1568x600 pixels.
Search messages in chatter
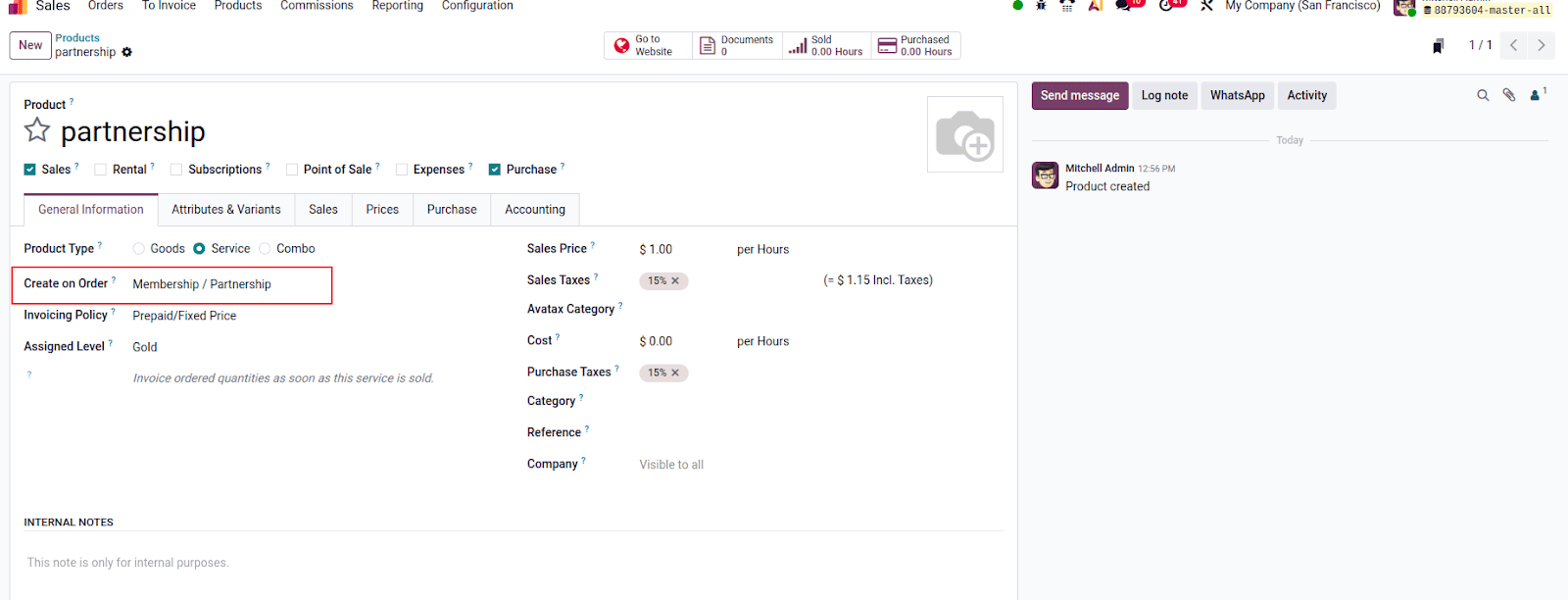point(1483,95)
